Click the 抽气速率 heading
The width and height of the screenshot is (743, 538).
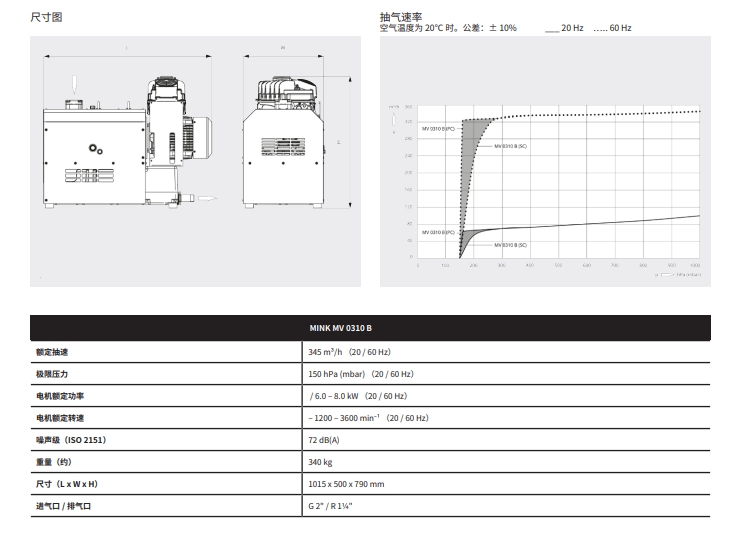tap(401, 17)
